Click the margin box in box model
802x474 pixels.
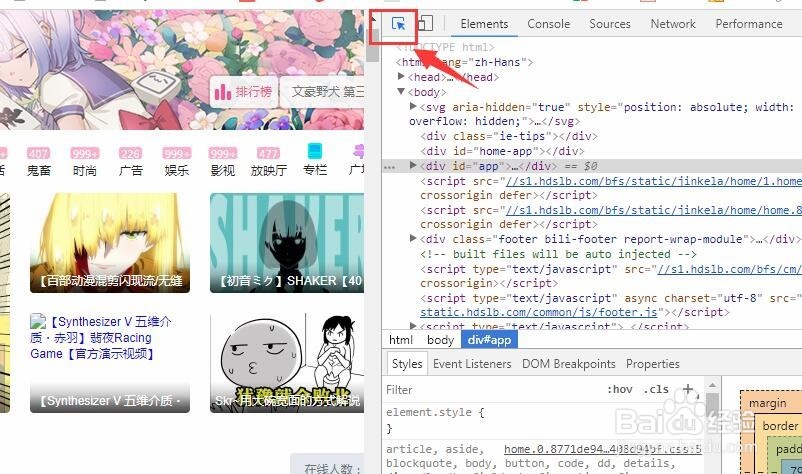pyautogui.click(x=767, y=403)
